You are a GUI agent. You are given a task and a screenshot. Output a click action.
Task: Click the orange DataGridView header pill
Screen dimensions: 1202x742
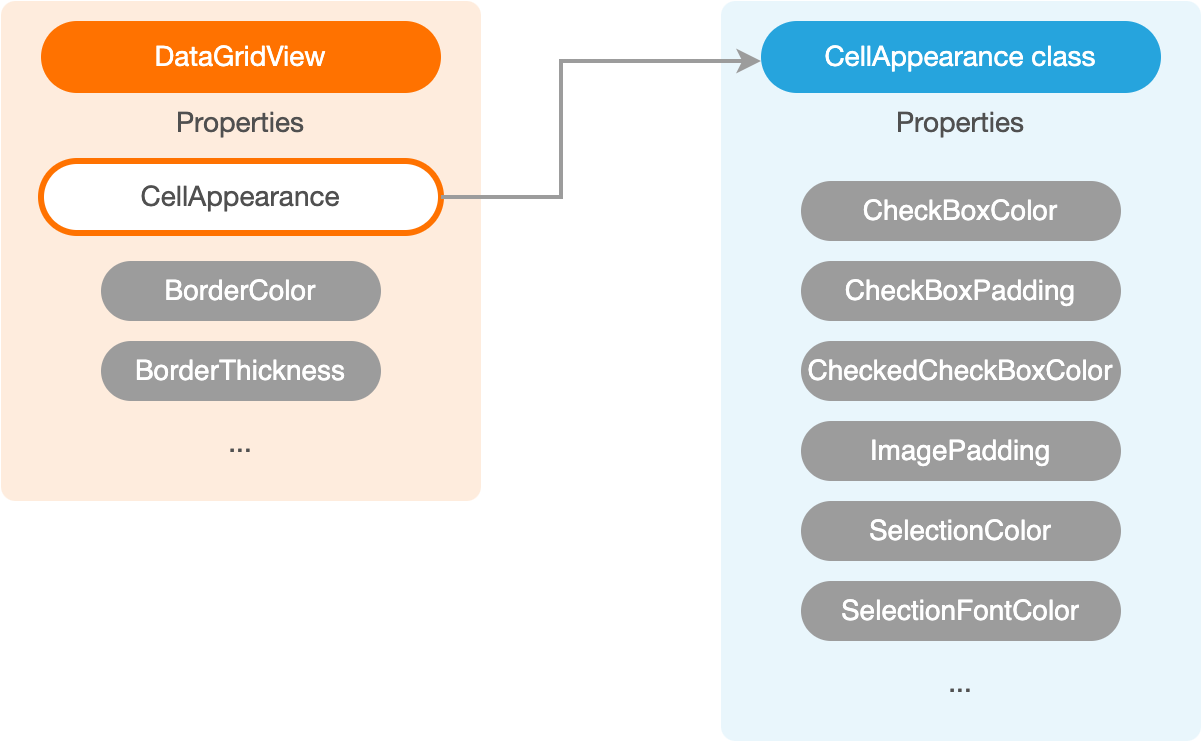pyautogui.click(x=240, y=56)
